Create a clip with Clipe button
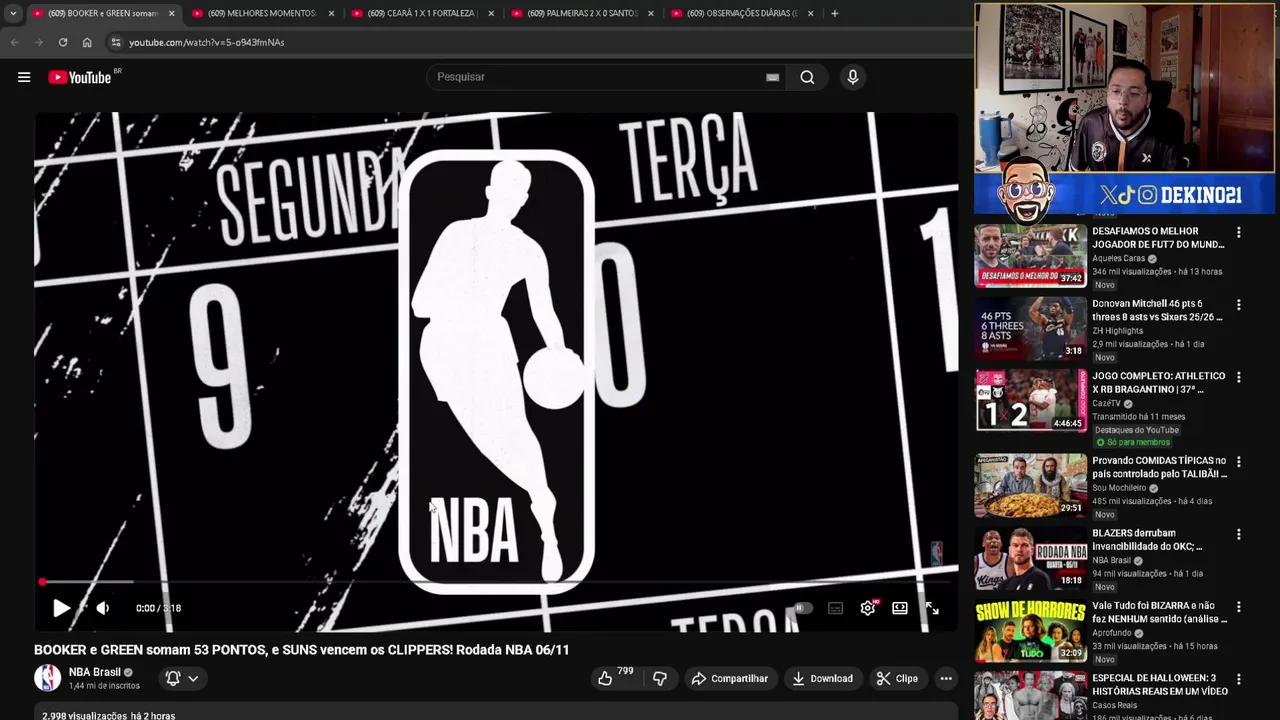The width and height of the screenshot is (1280, 720). click(x=897, y=679)
